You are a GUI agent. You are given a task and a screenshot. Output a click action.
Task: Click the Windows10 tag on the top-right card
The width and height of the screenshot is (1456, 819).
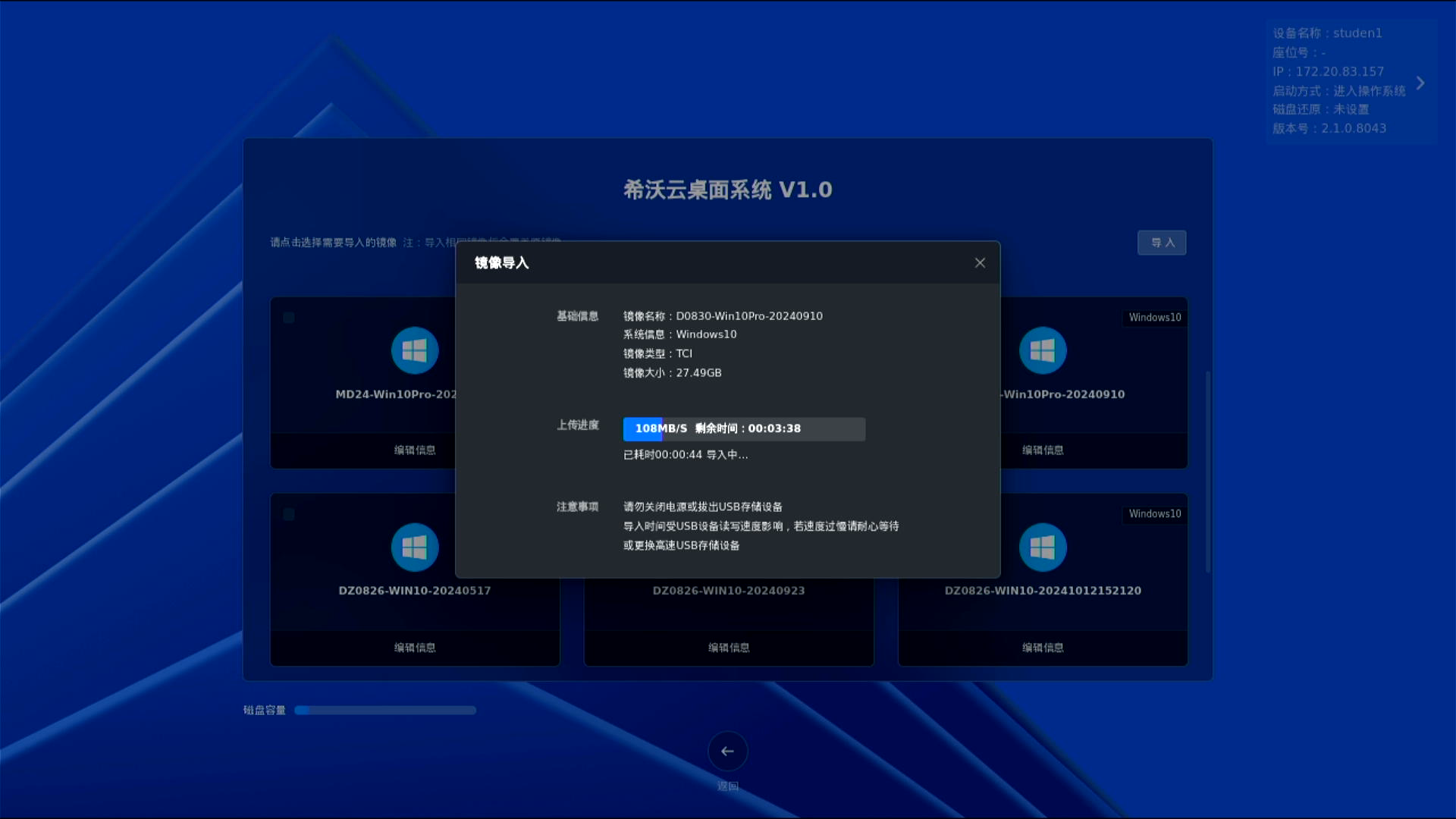click(x=1154, y=318)
